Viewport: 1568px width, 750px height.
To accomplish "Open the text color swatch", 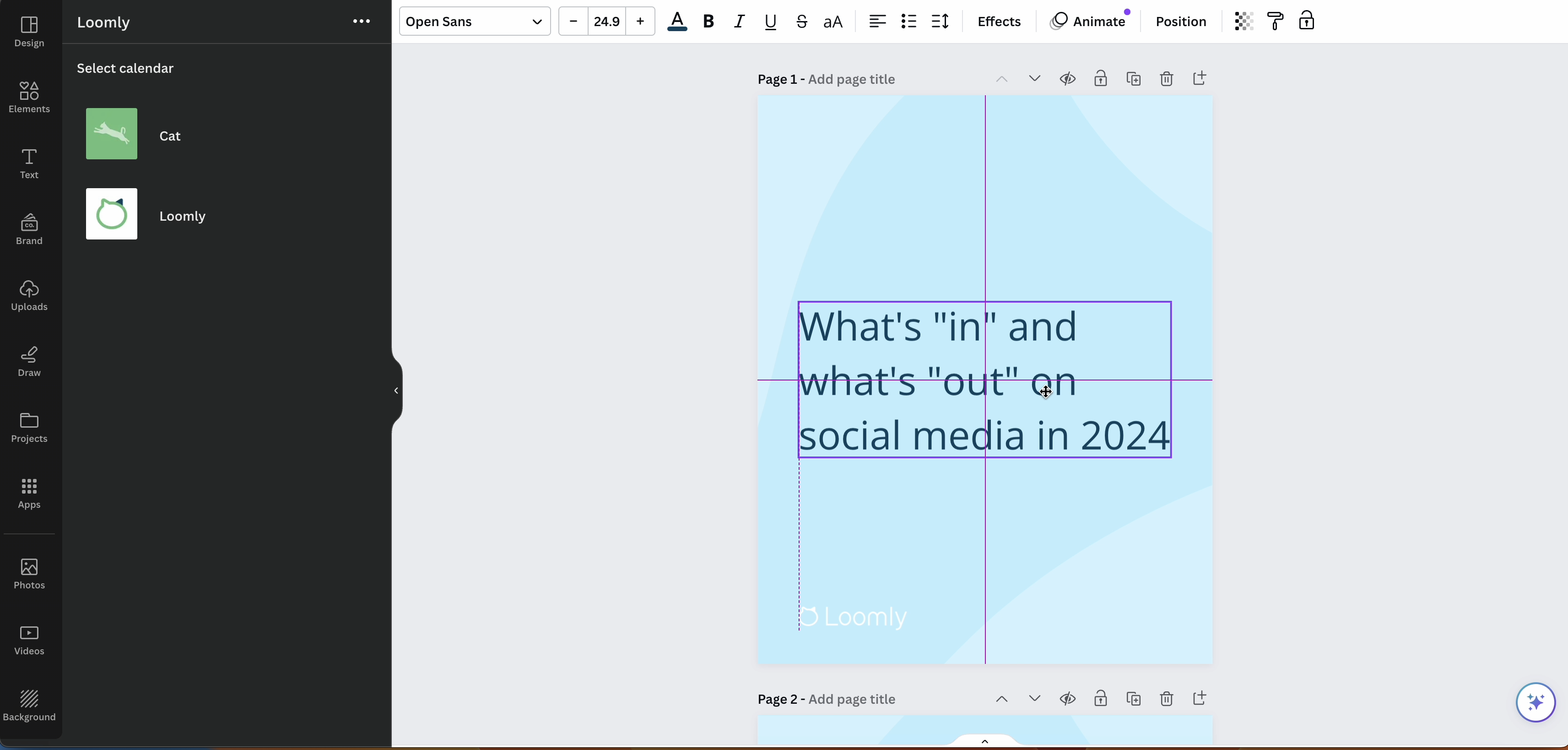I will pos(677,22).
